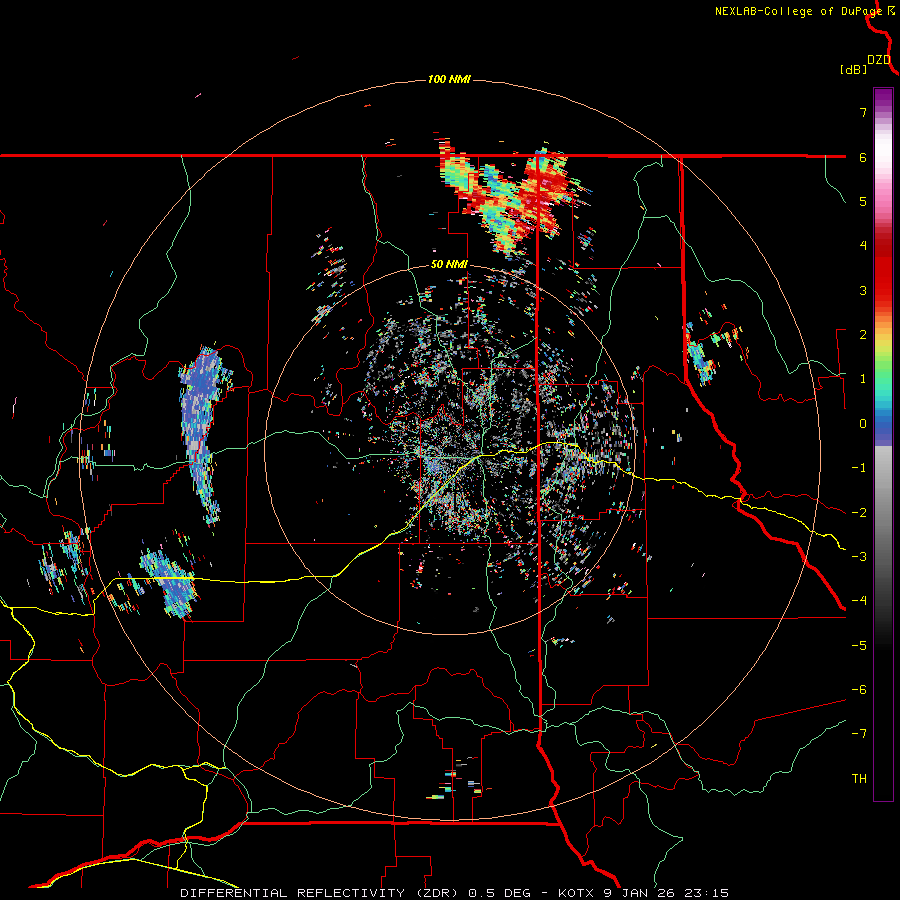This screenshot has width=900, height=900.
Task: Click the 50 NMI range ring label
Action: [x=449, y=265]
